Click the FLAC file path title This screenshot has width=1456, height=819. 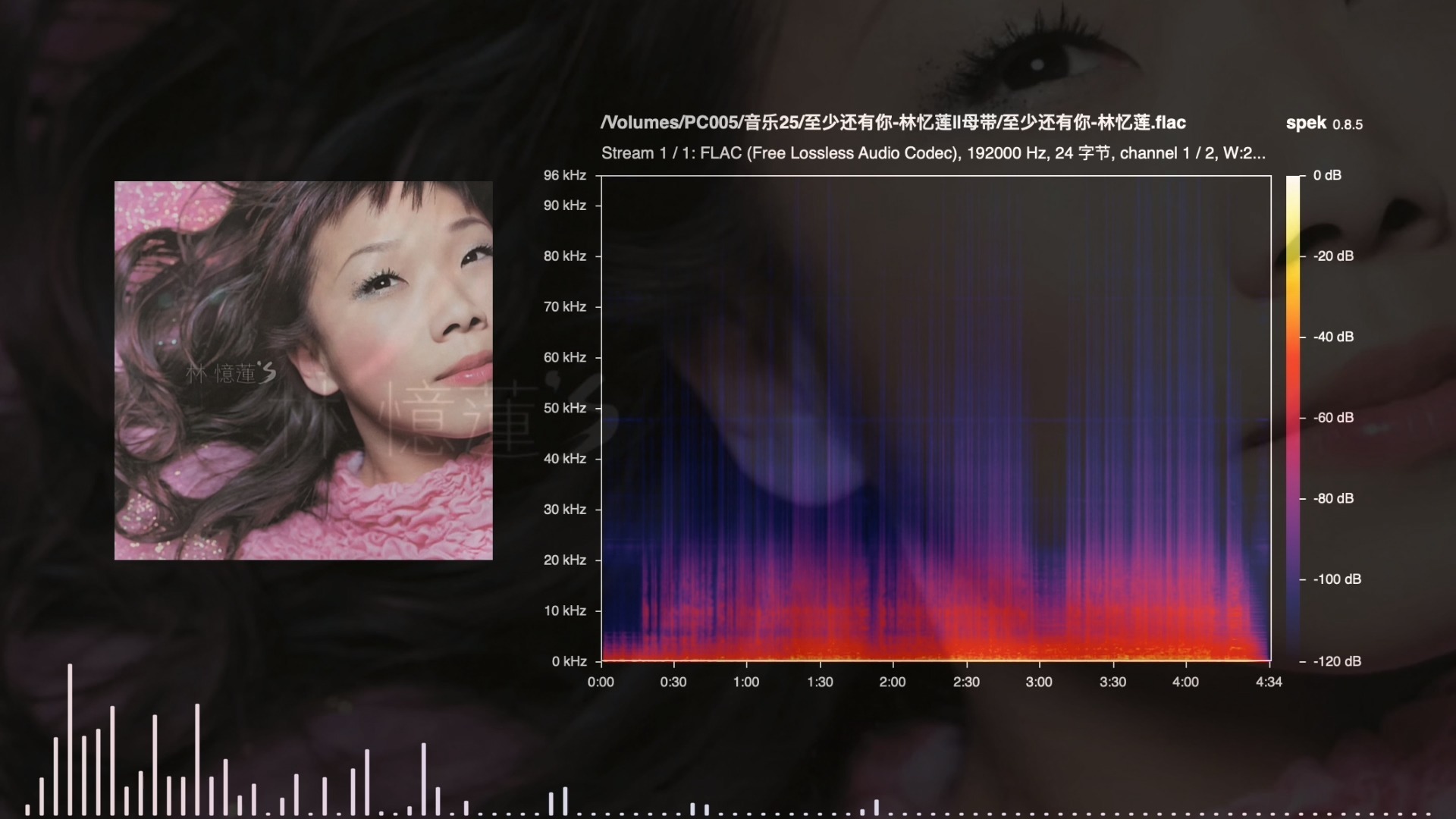pyautogui.click(x=893, y=123)
